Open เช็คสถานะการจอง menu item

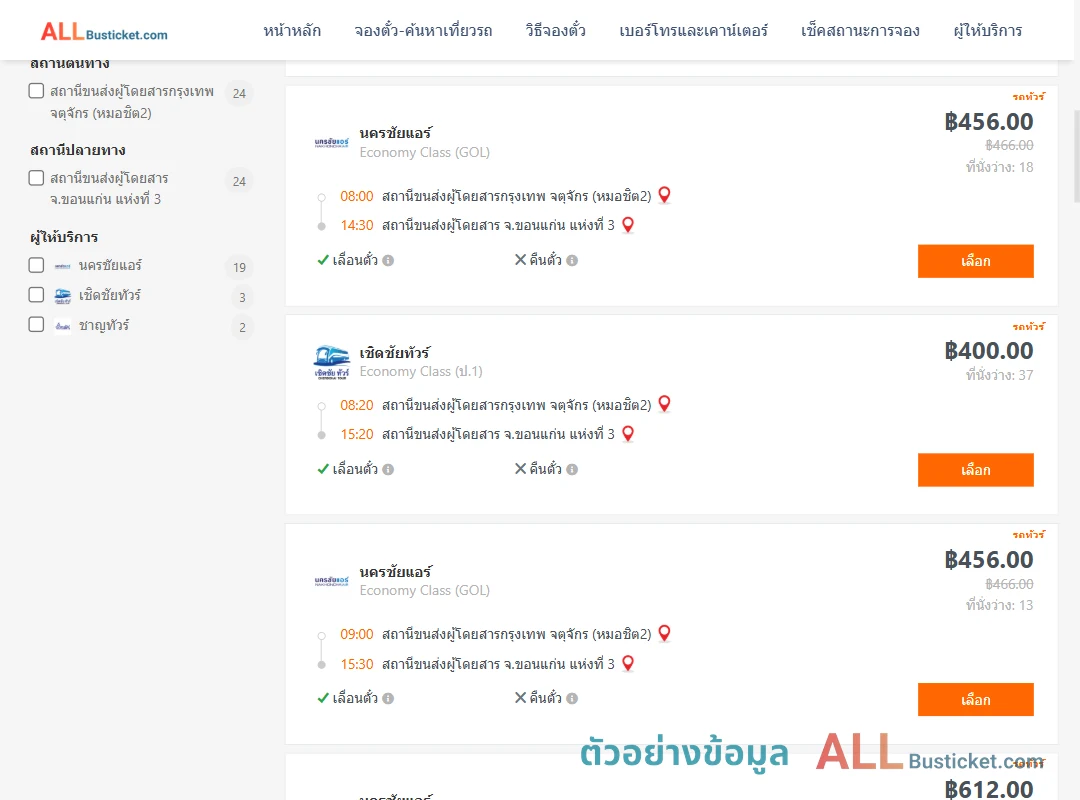click(860, 30)
